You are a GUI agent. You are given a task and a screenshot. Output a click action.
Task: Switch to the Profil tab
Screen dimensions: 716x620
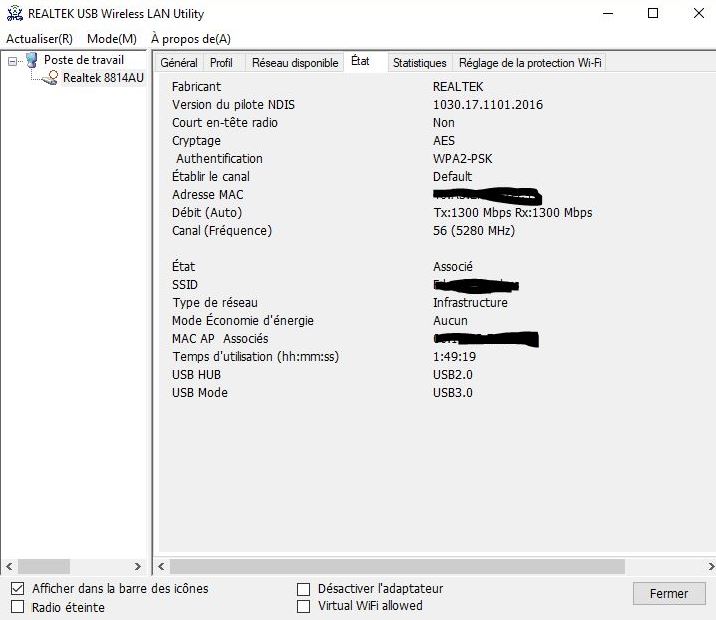point(221,63)
